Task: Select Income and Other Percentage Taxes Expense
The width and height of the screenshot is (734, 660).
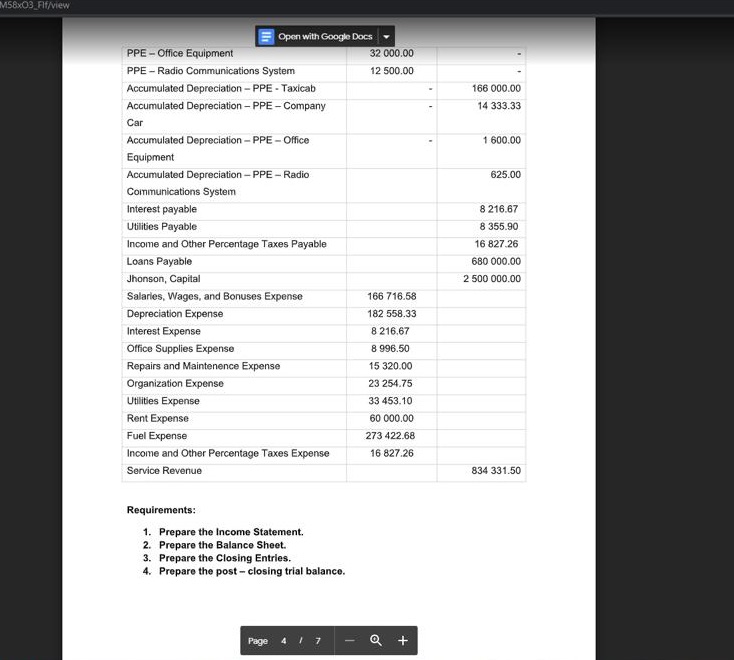Action: point(228,453)
